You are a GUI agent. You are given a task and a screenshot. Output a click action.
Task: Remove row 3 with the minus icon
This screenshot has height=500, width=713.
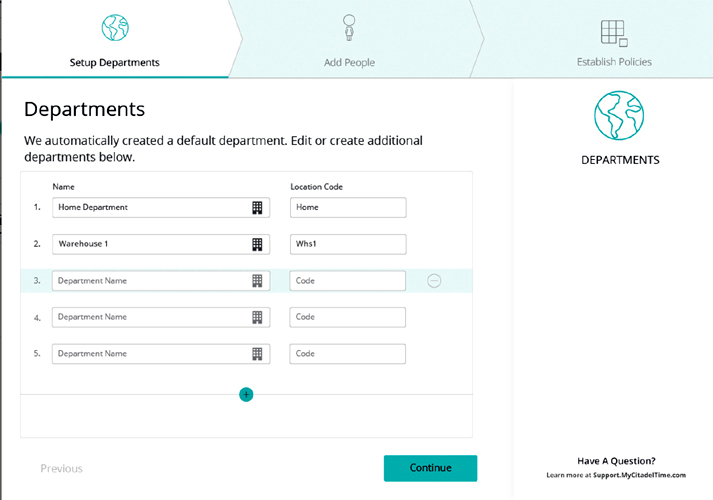(434, 281)
